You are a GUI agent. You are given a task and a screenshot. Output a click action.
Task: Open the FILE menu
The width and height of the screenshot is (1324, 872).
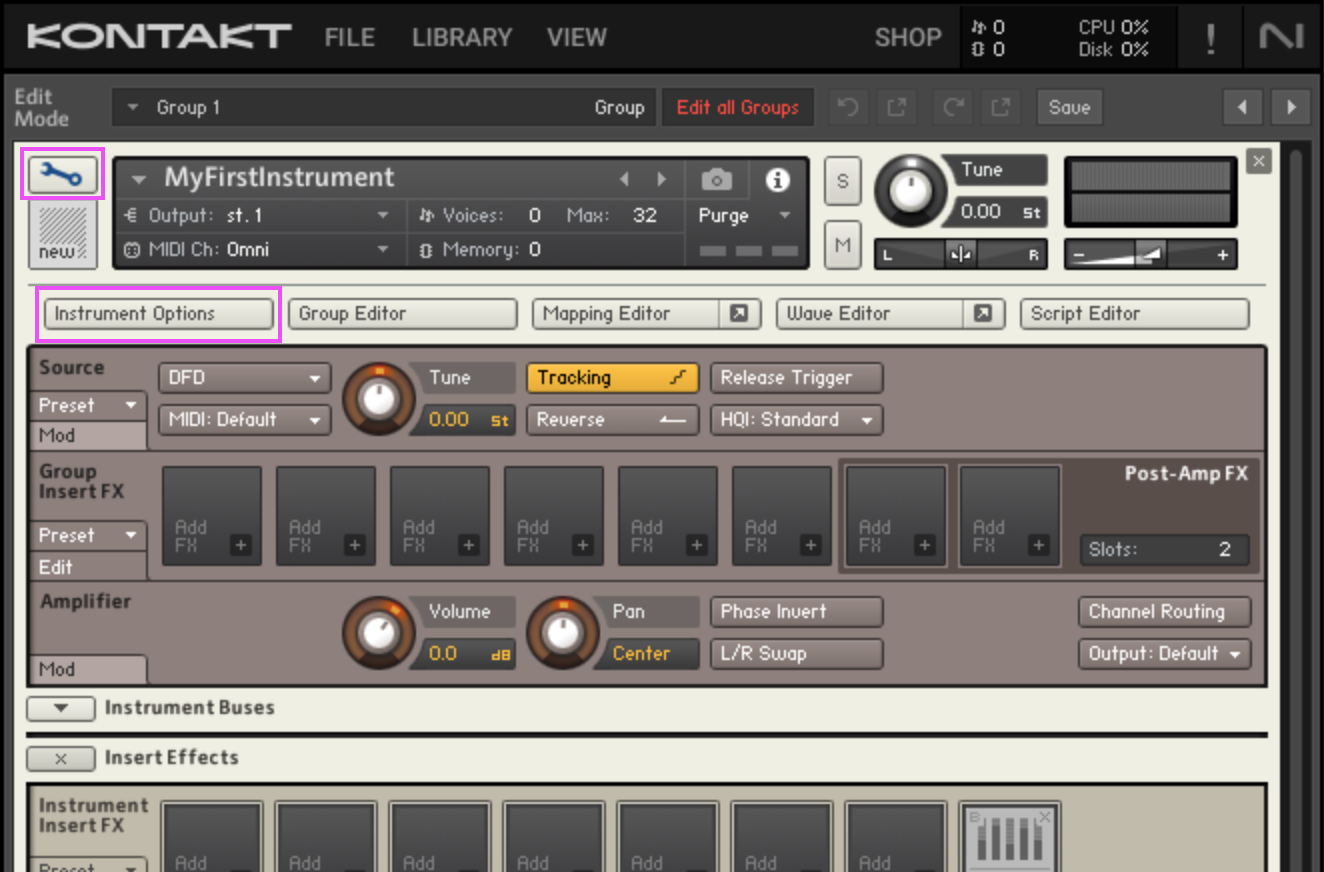pos(352,38)
